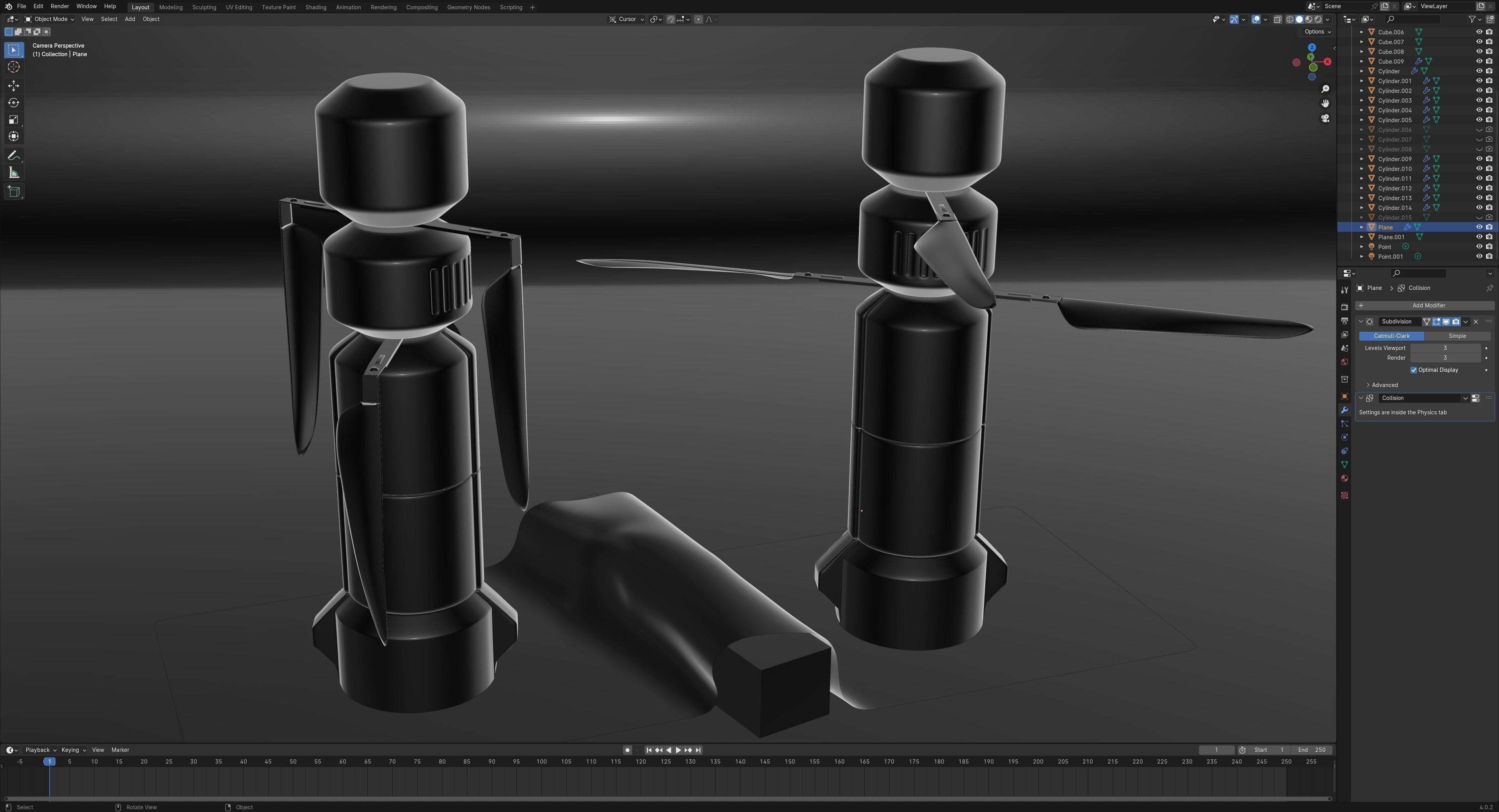
Task: Disable Plane.001 in renders via camera icon
Action: (x=1489, y=237)
